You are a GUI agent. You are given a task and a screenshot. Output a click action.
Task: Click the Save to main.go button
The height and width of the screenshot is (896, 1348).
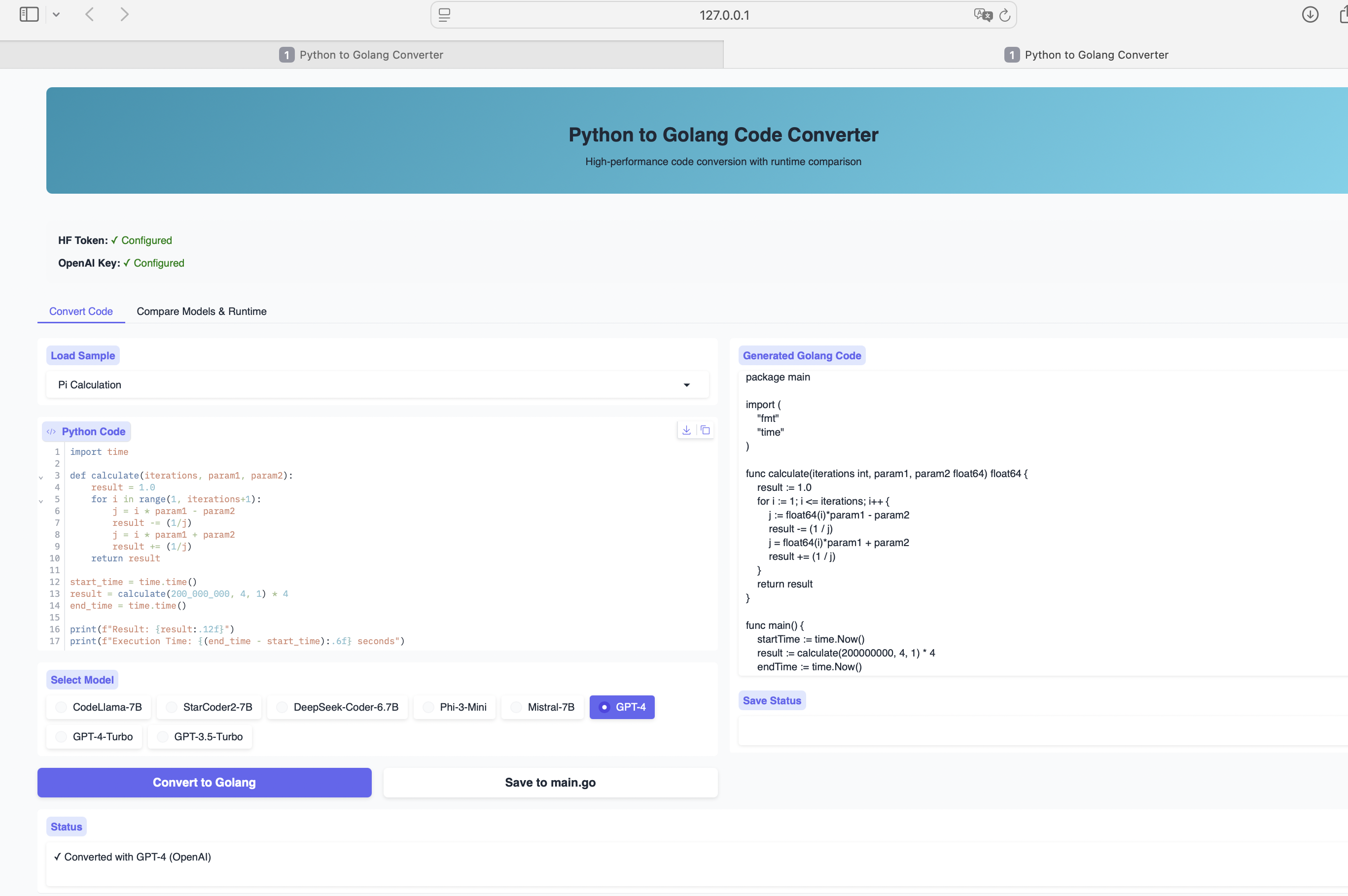point(550,783)
